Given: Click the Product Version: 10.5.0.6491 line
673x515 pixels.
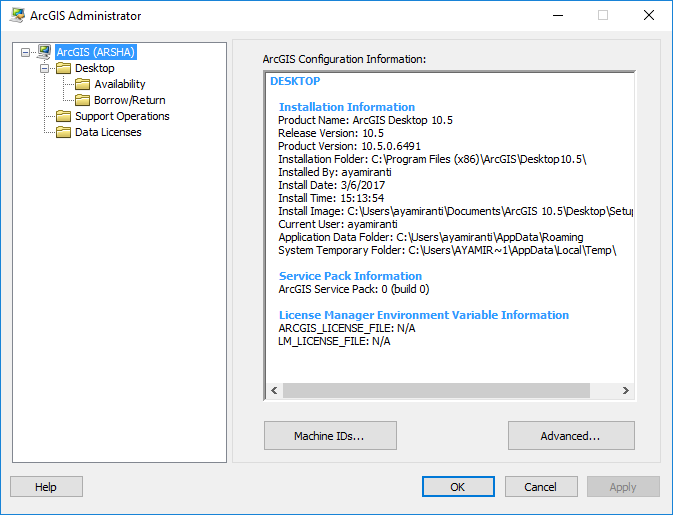Looking at the screenshot, I should pyautogui.click(x=349, y=146).
